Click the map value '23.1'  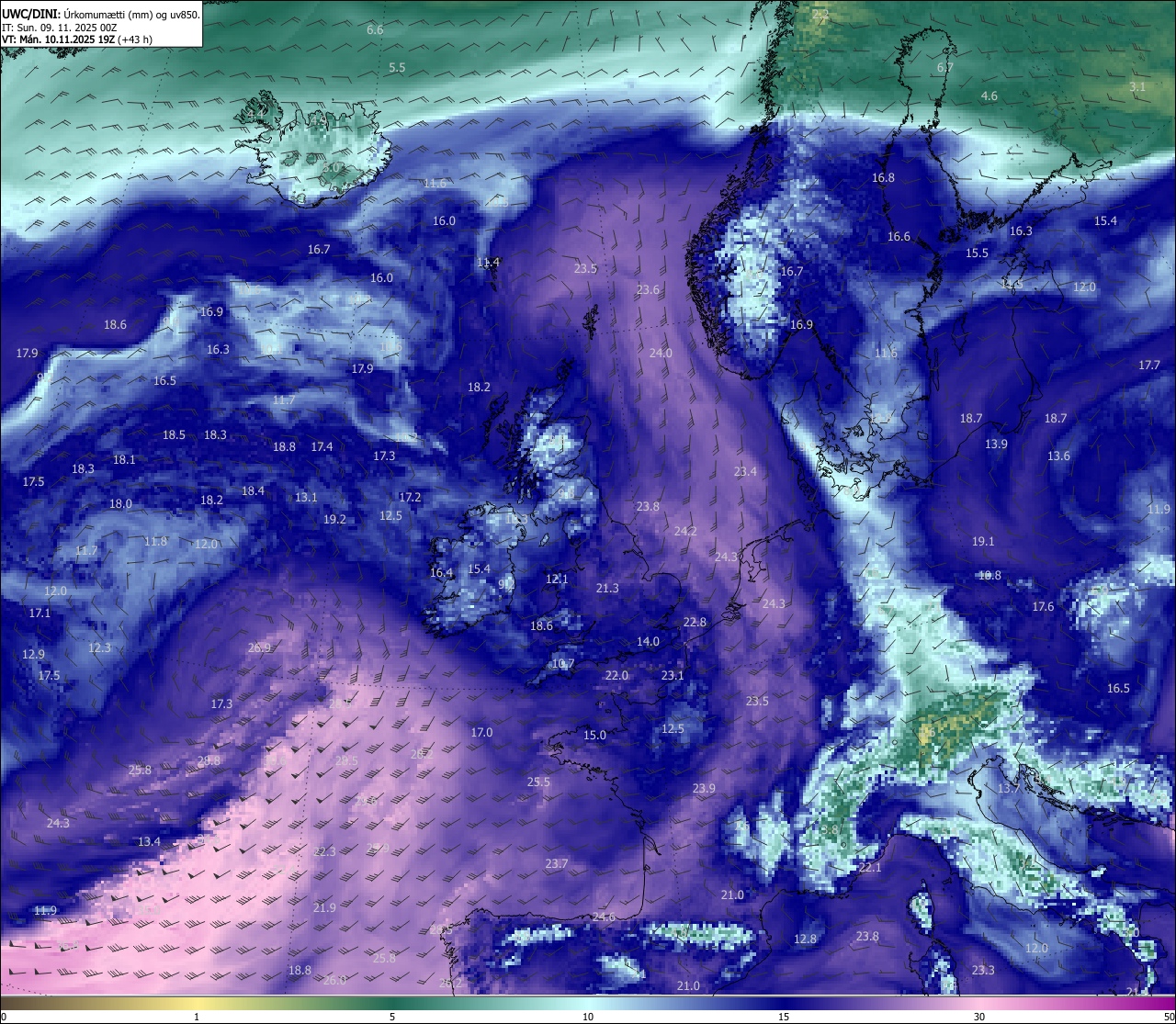pyautogui.click(x=673, y=676)
